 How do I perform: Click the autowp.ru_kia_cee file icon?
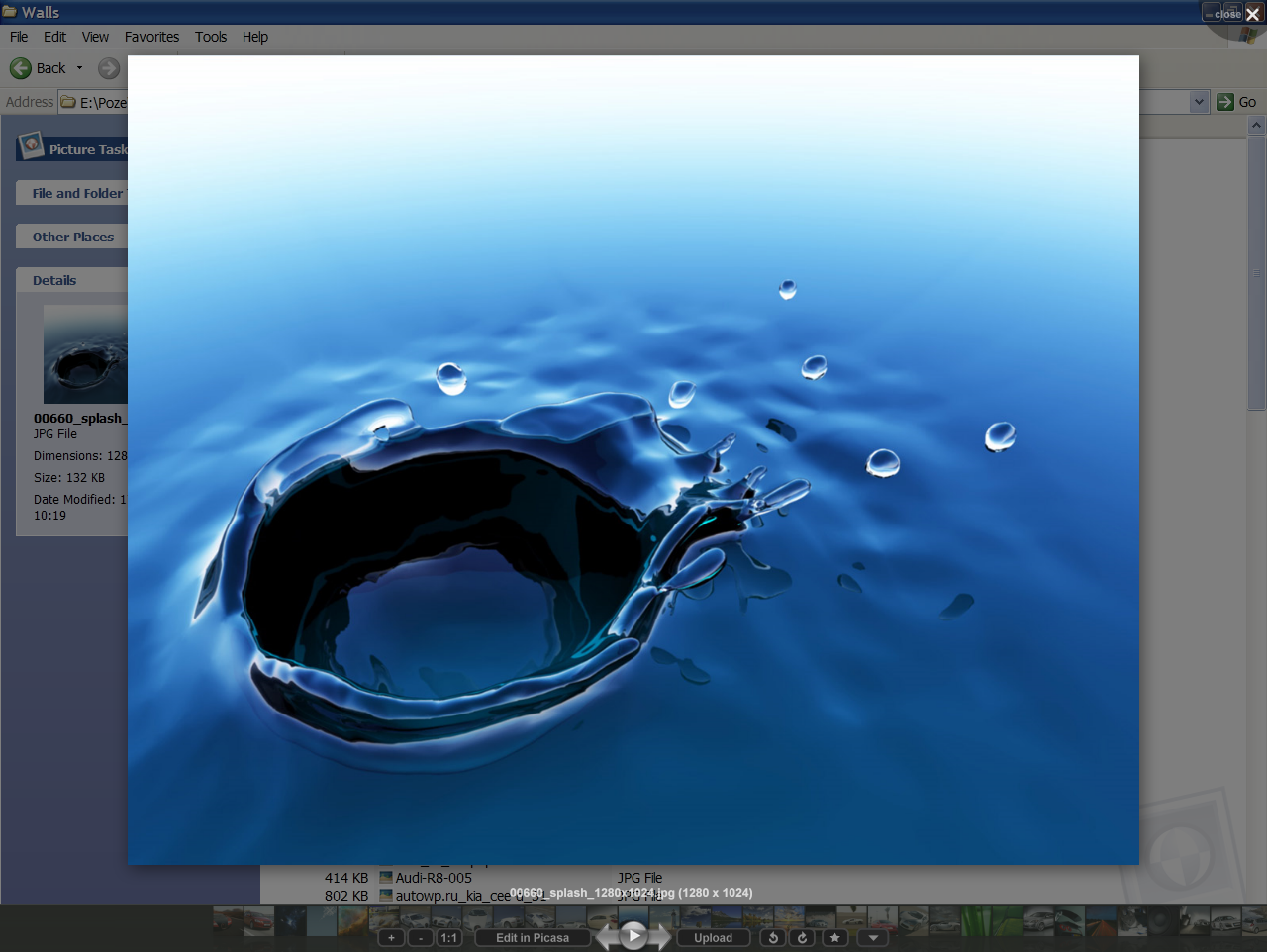pos(386,896)
